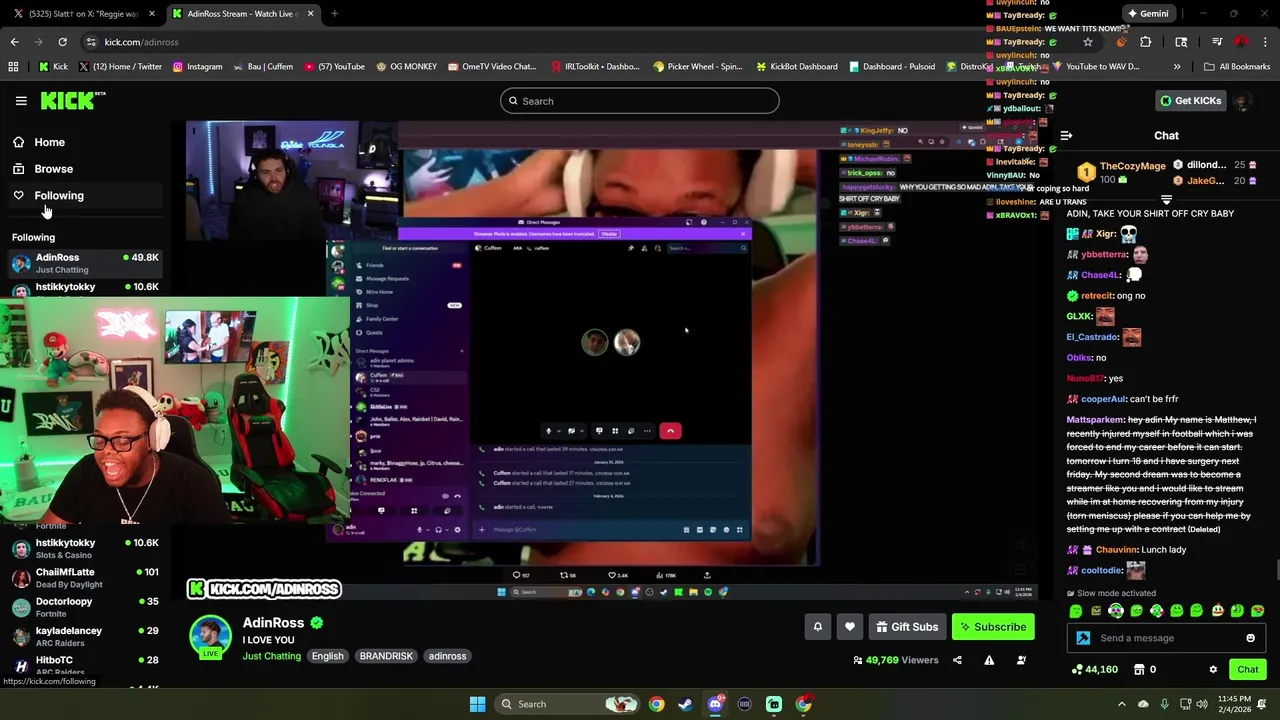Open the emoji picker in chat
The height and width of the screenshot is (720, 1280).
click(1250, 638)
